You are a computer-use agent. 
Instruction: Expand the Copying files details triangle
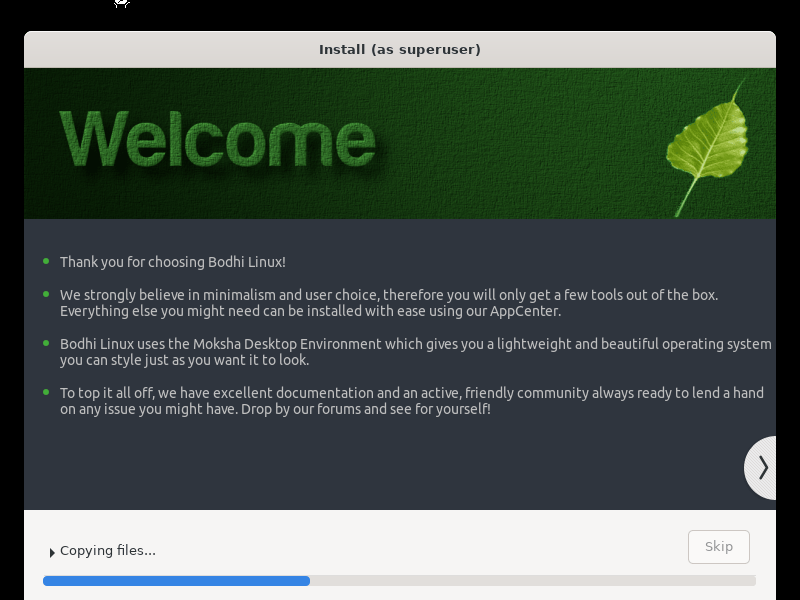[52, 552]
